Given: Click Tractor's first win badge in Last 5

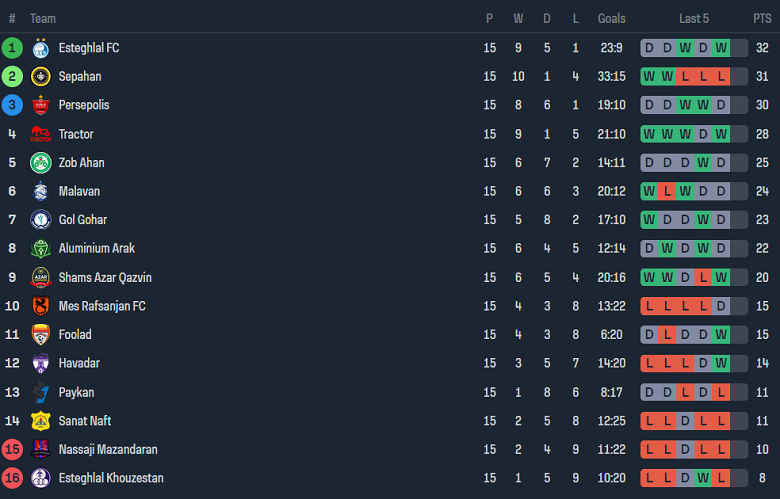Looking at the screenshot, I should (x=649, y=134).
